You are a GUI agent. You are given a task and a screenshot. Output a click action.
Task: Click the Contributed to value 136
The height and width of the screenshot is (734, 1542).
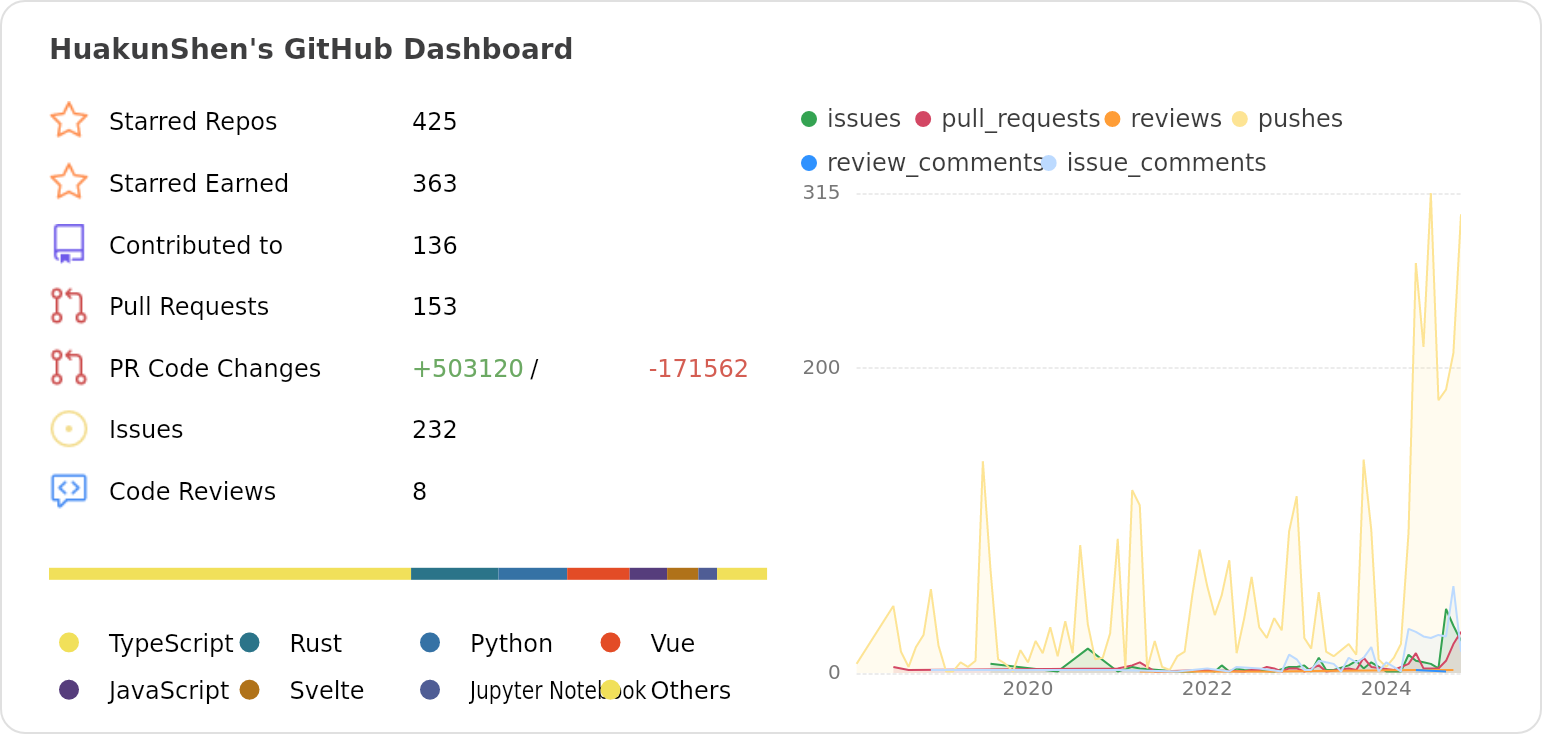tap(435, 246)
